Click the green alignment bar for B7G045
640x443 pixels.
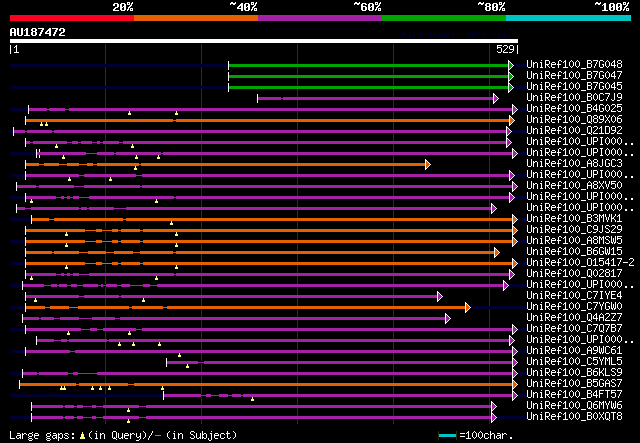pyautogui.click(x=369, y=87)
